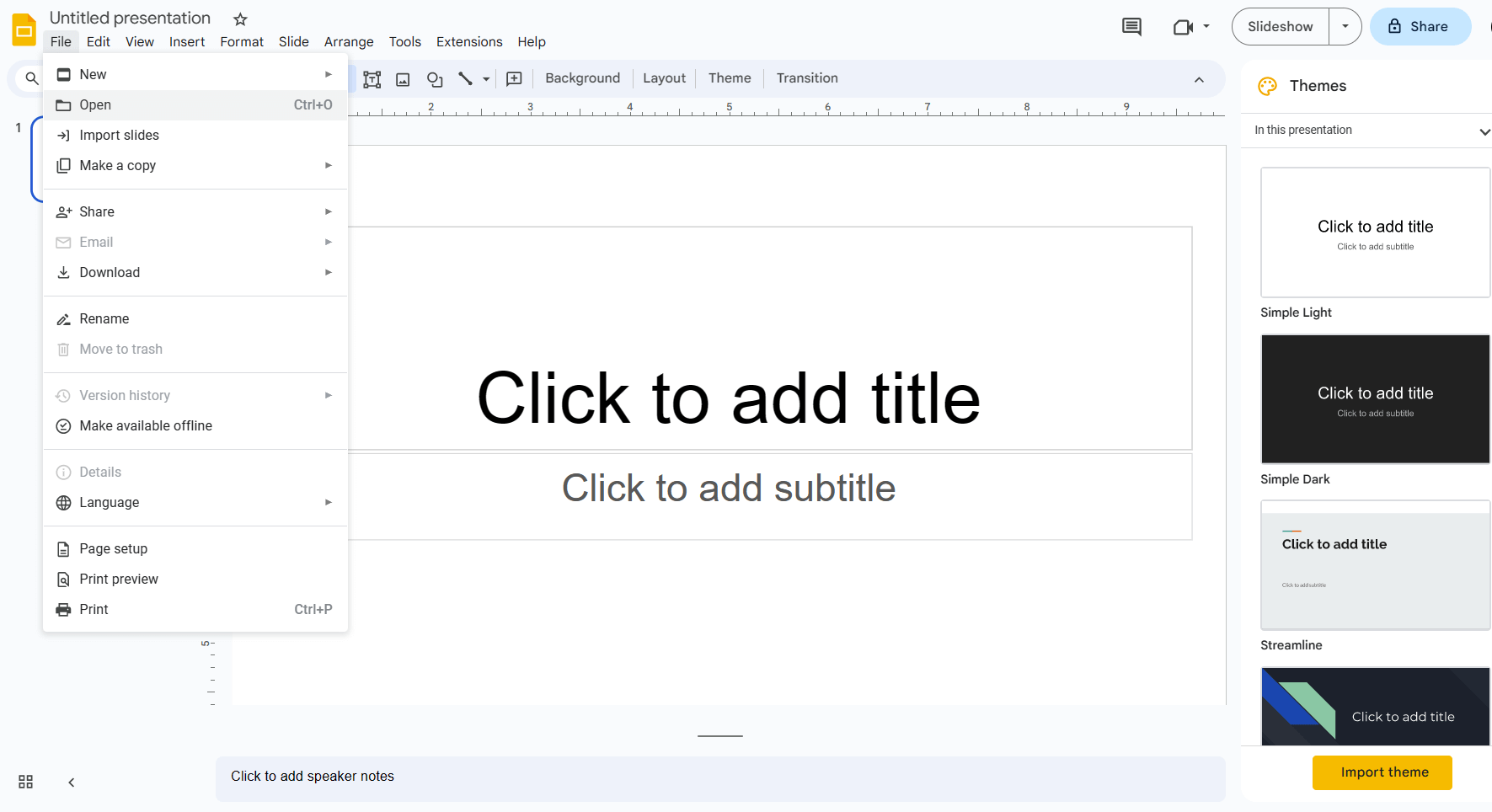
Task: Click the Themes palette icon
Action: coord(1267,86)
